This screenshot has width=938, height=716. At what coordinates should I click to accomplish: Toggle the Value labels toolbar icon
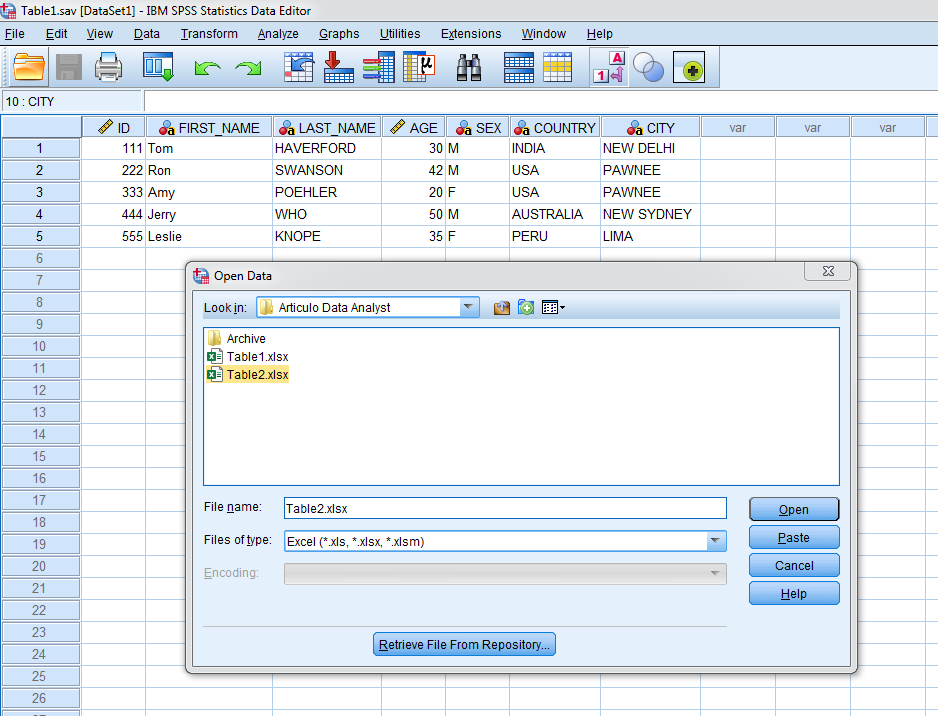(x=609, y=67)
